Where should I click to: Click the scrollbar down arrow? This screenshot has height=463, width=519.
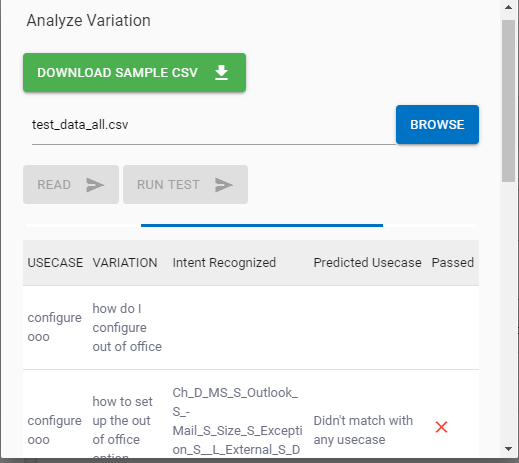click(x=508, y=449)
